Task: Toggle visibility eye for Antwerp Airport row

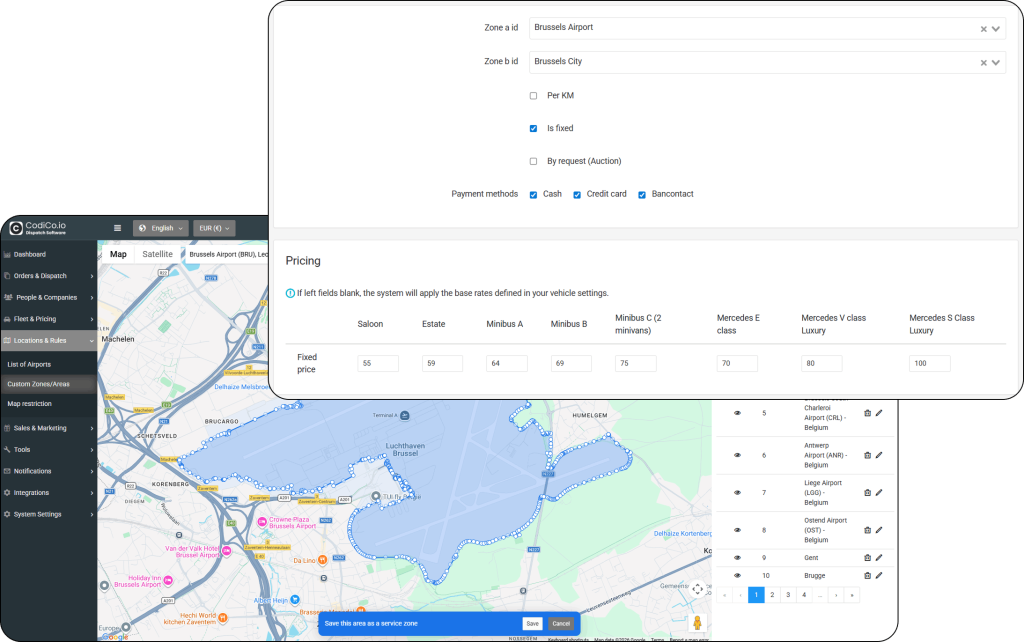Action: 737,455
